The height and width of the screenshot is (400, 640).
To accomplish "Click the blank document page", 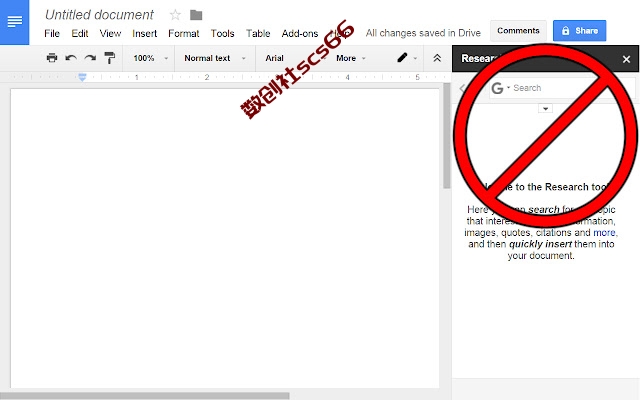I will [x=225, y=238].
